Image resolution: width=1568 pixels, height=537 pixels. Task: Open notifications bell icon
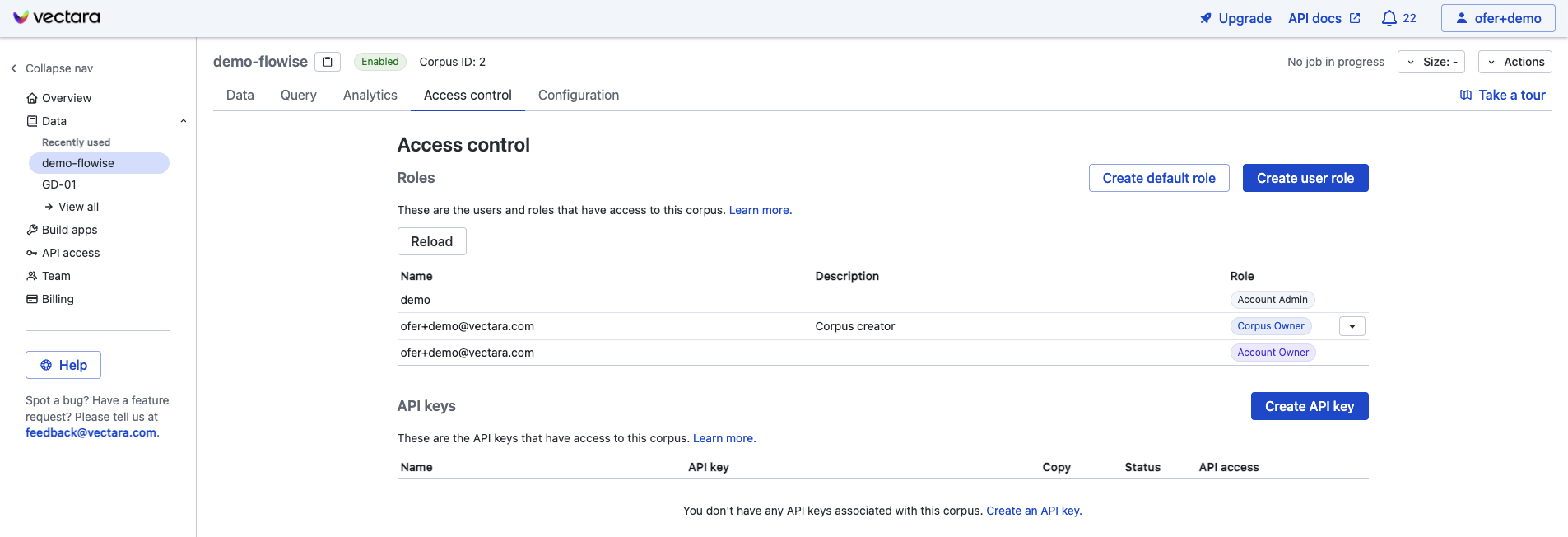tap(1389, 18)
